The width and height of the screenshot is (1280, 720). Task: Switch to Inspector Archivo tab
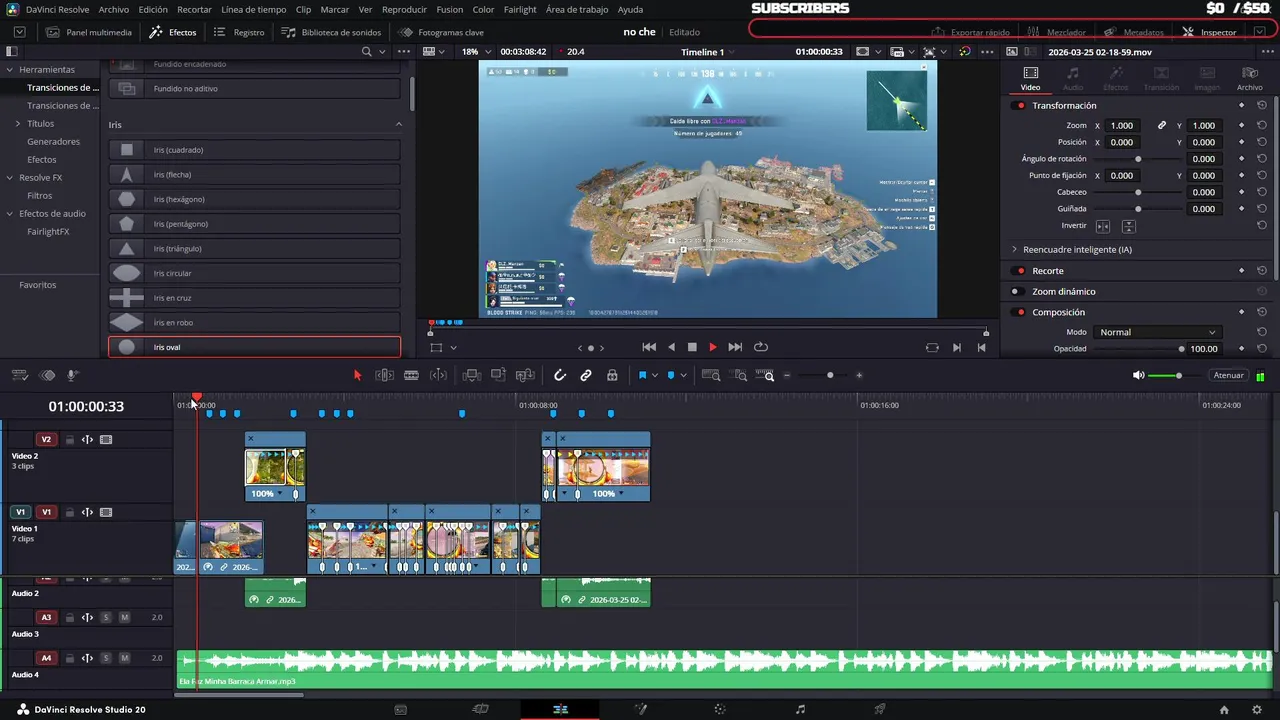[x=1249, y=79]
